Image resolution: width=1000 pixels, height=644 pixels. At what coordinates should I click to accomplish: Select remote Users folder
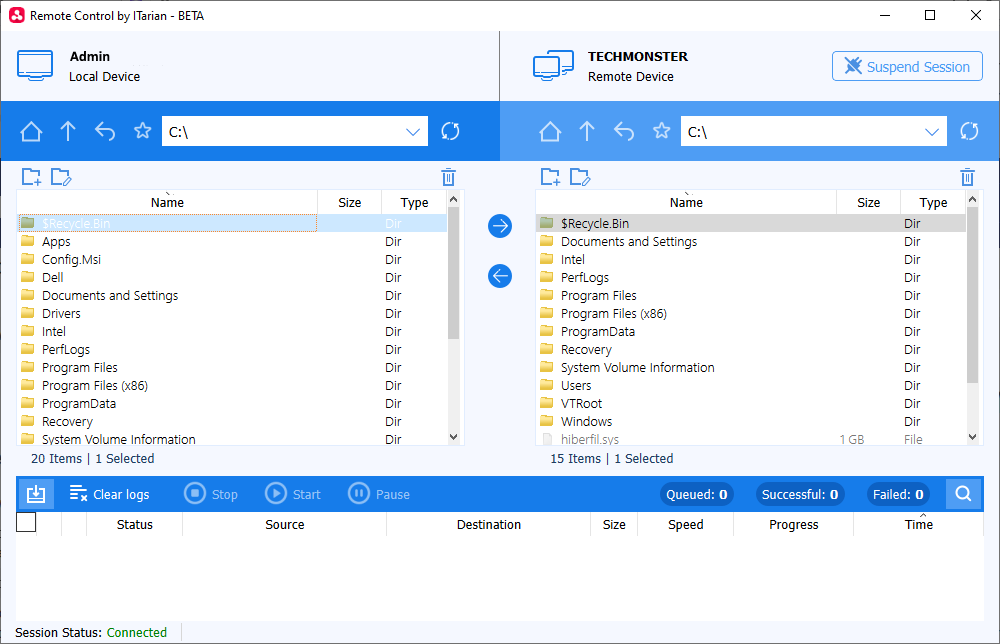pyautogui.click(x=751, y=386)
